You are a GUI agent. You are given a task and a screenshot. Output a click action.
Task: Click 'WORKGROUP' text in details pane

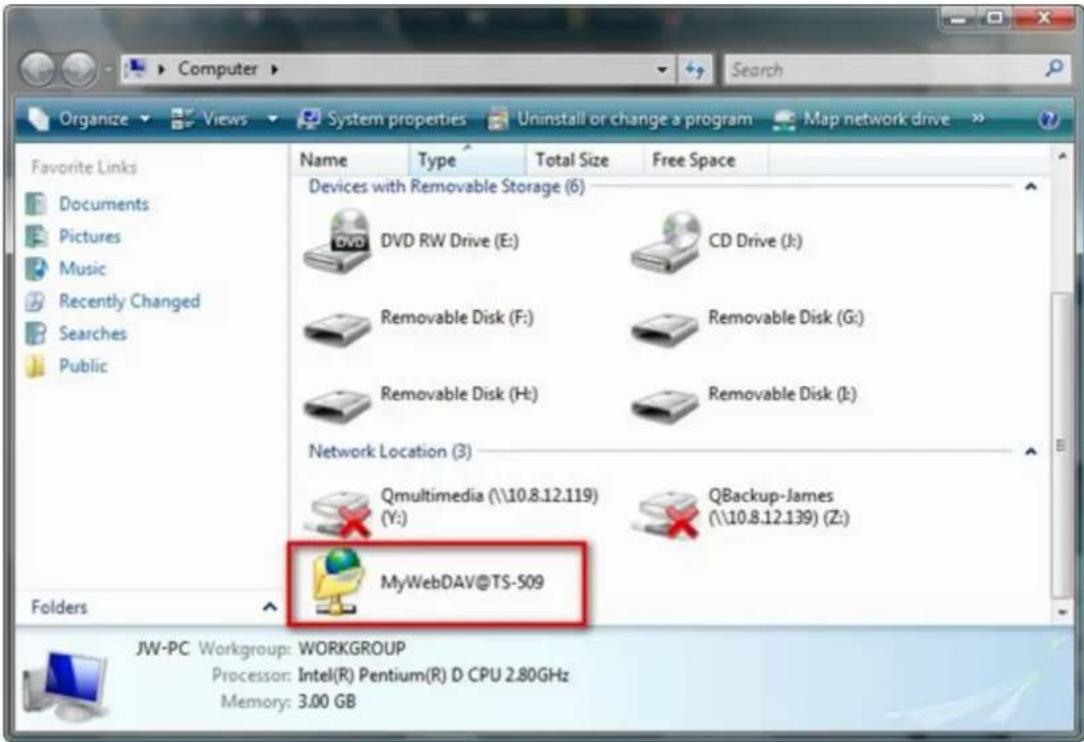pos(352,649)
